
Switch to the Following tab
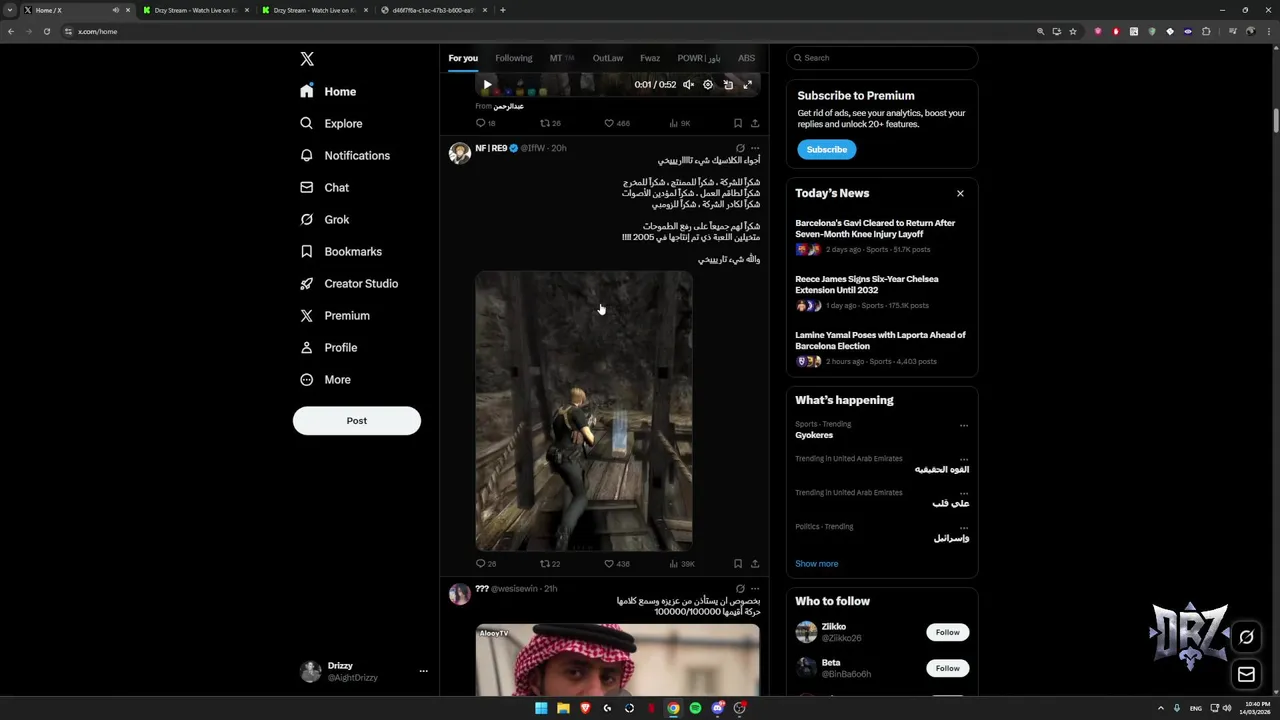[x=514, y=58]
